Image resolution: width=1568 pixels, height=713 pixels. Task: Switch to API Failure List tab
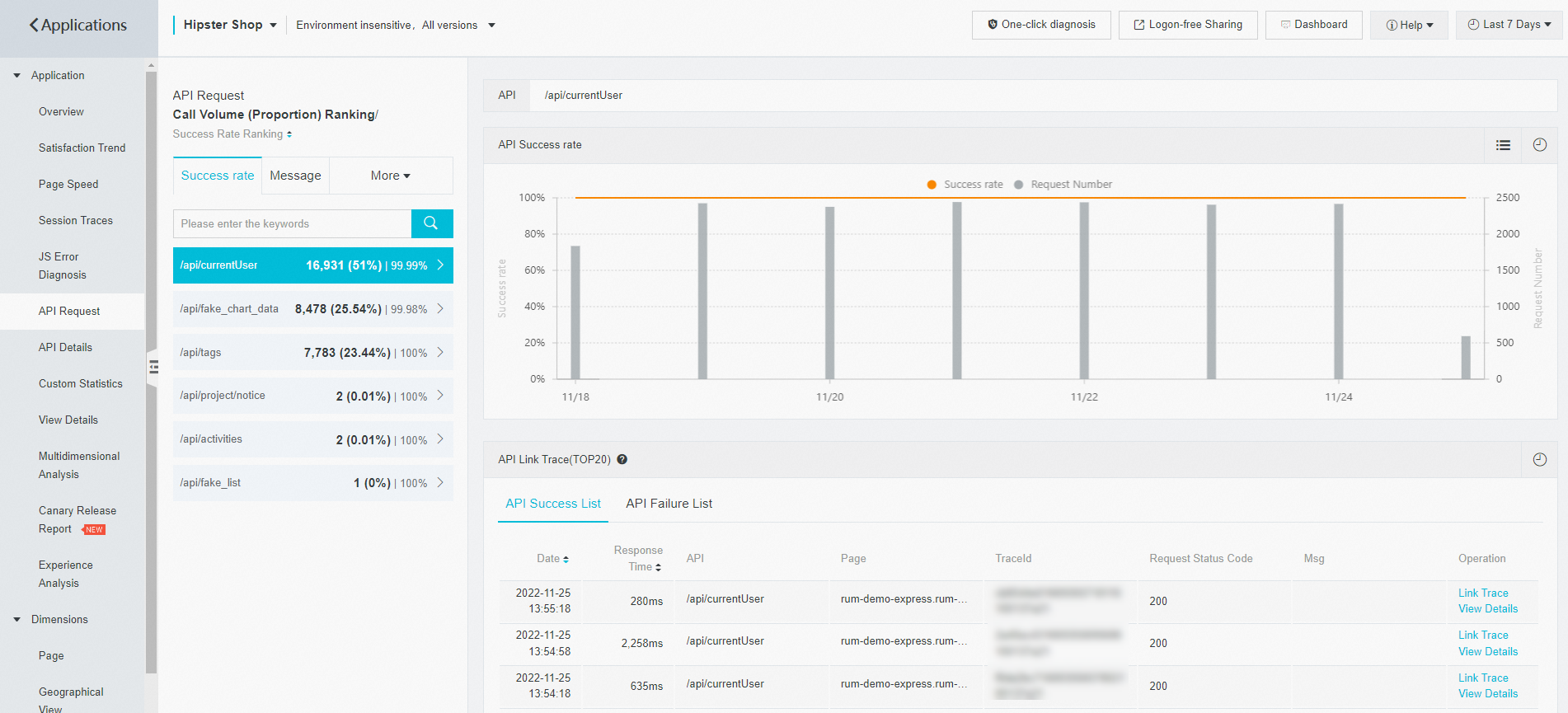[669, 504]
